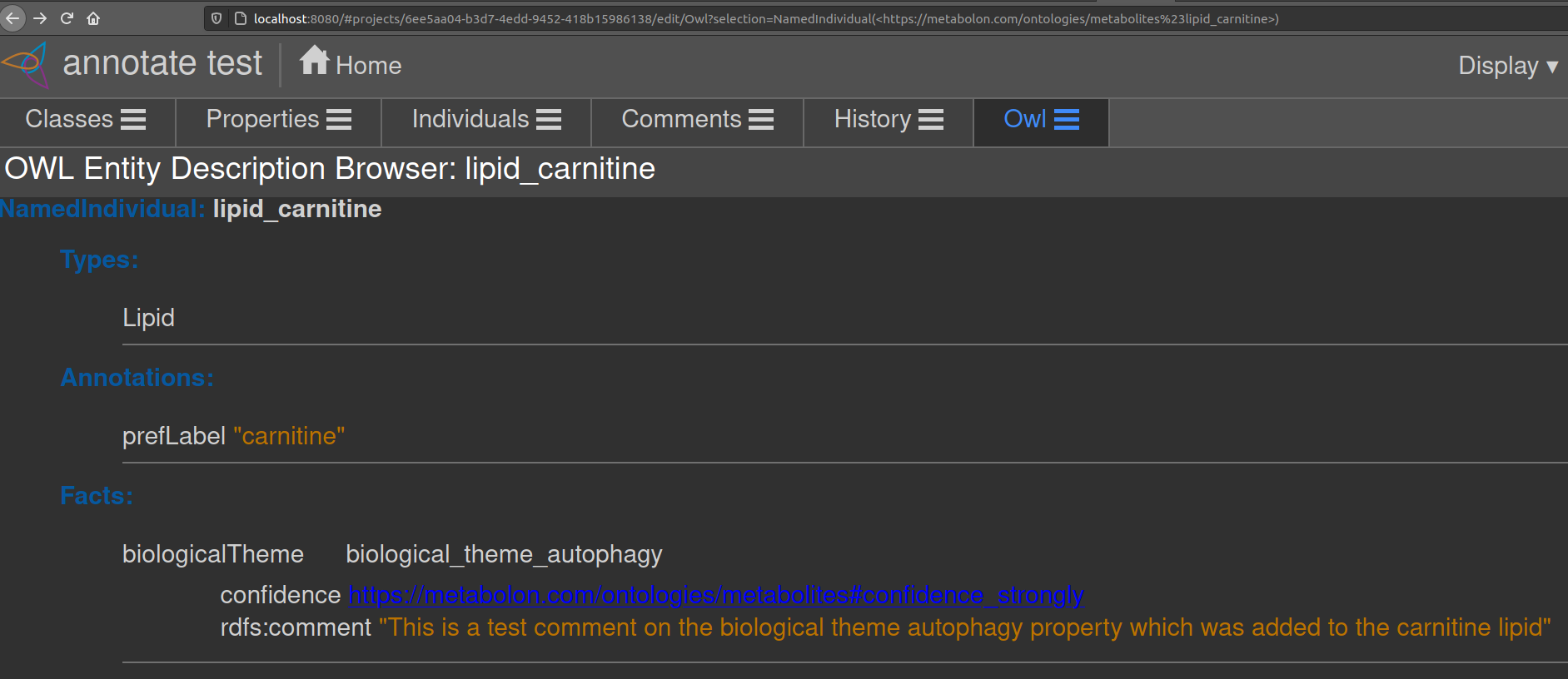1568x679 pixels.
Task: Click the browser forward arrow
Action: click(x=40, y=17)
